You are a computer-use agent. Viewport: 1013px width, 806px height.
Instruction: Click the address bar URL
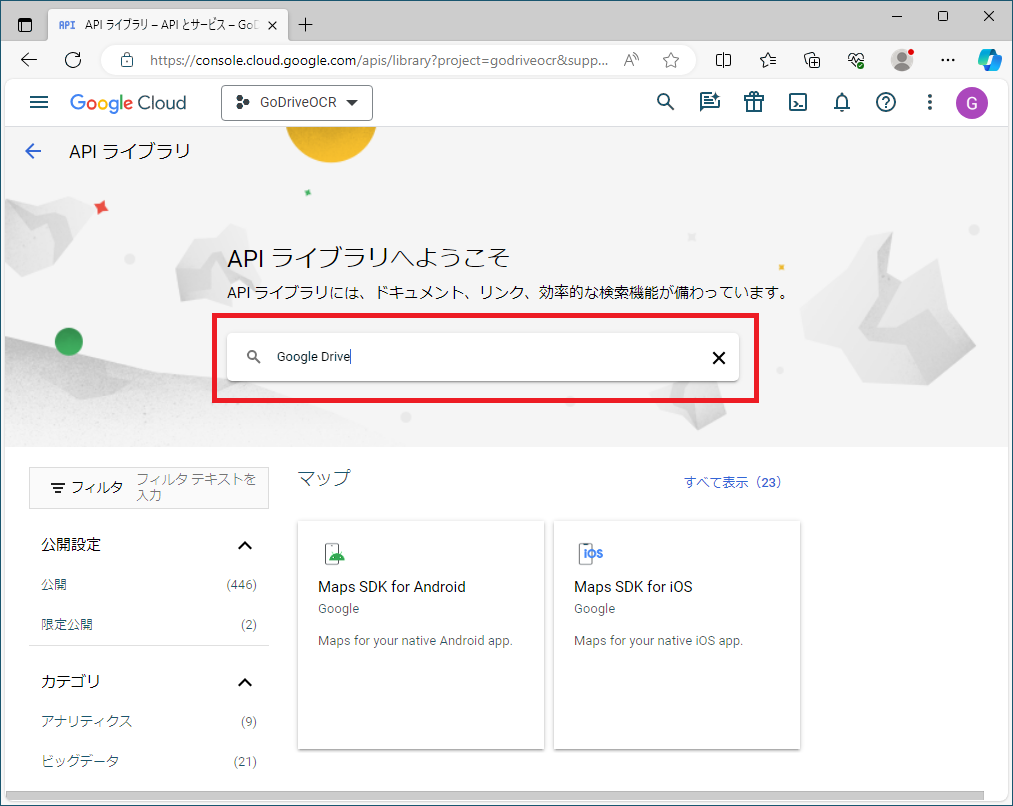379,60
